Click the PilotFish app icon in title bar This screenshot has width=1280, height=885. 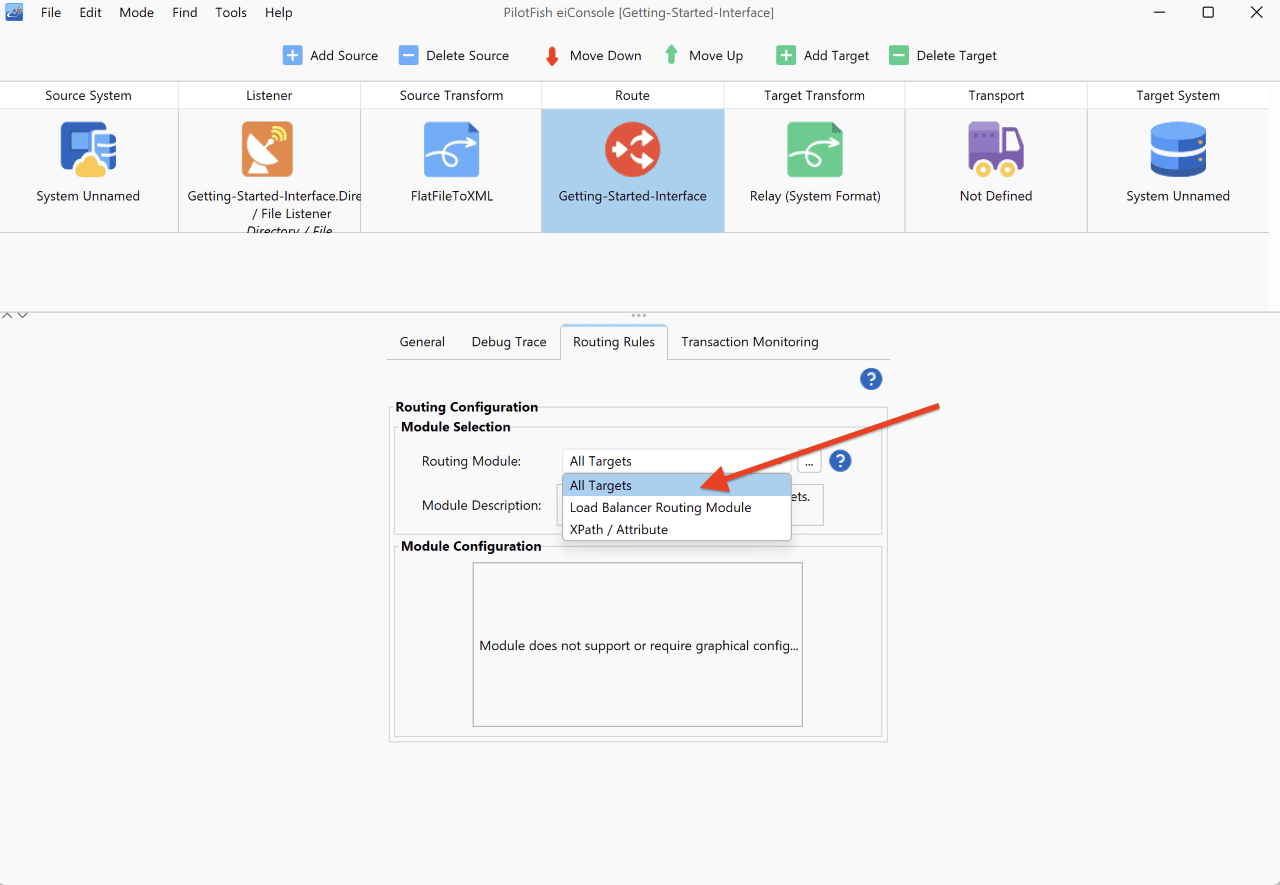14,12
